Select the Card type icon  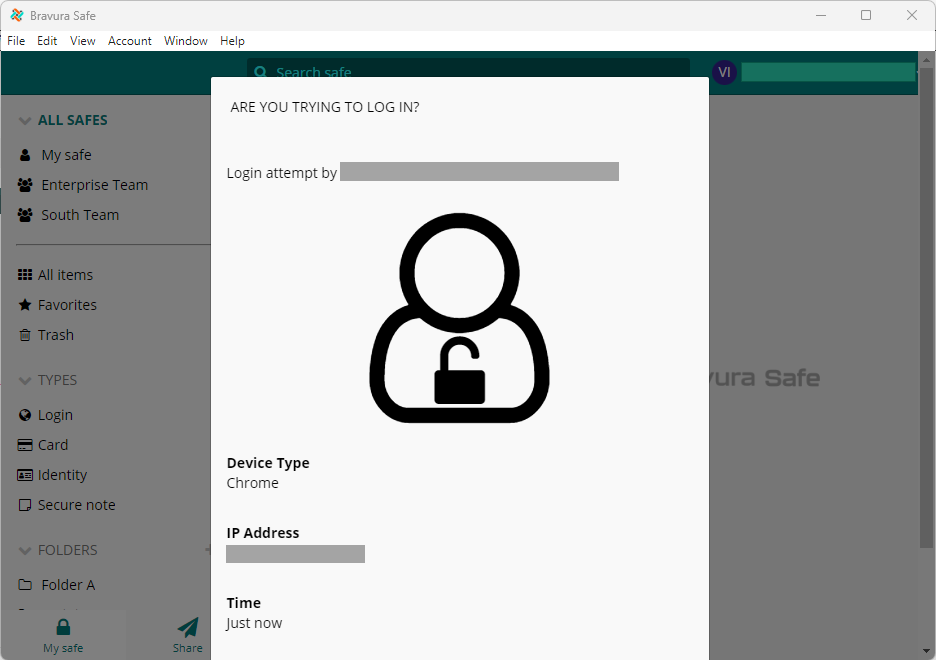[24, 444]
